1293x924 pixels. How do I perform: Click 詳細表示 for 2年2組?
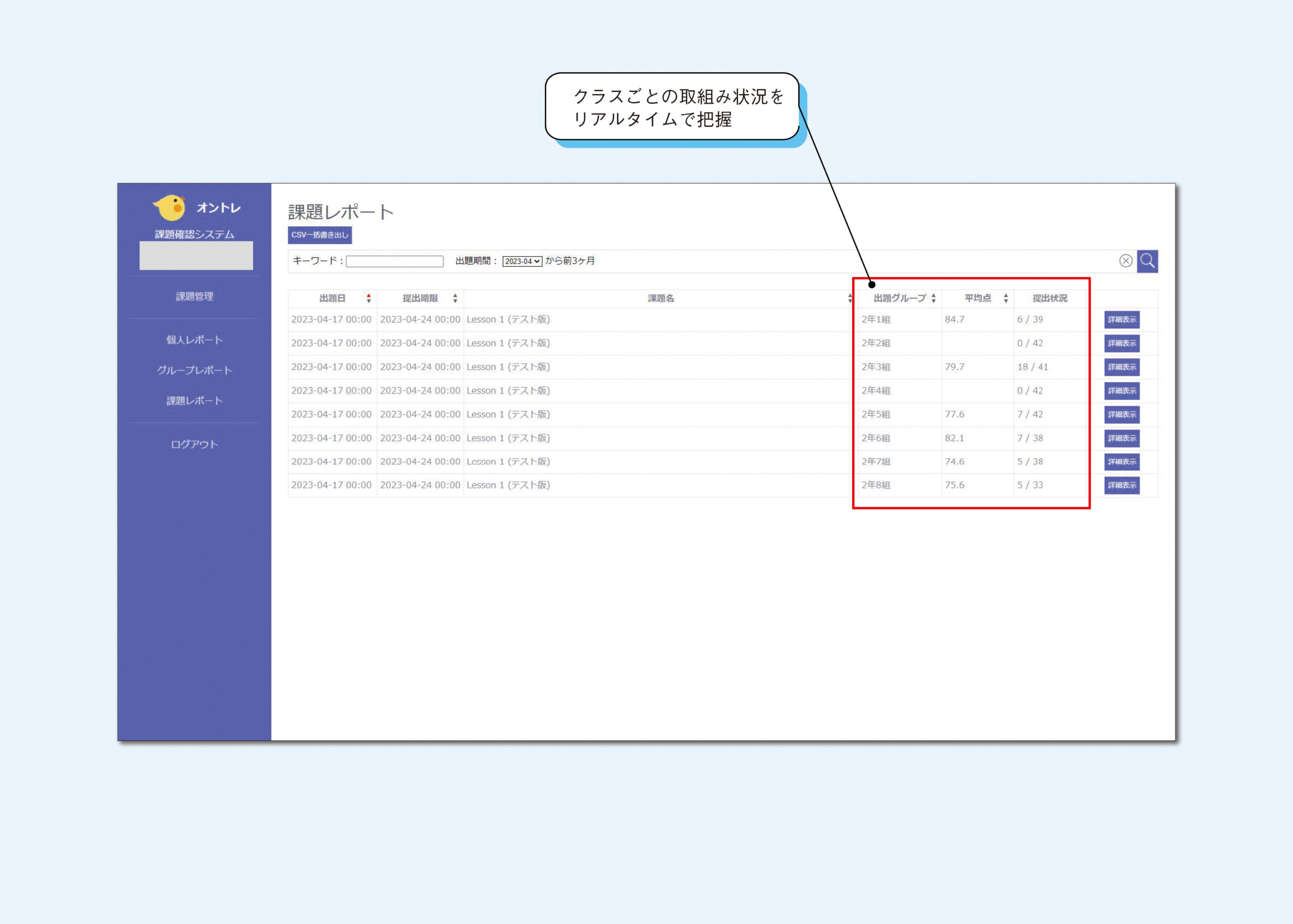tap(1122, 343)
